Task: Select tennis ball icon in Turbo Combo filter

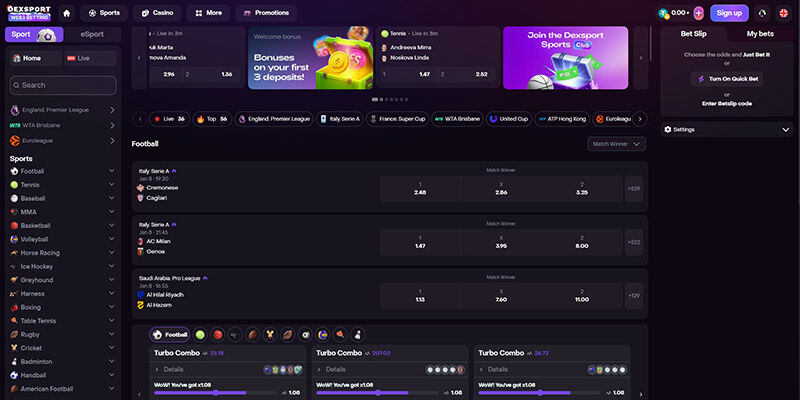Action: [x=200, y=335]
